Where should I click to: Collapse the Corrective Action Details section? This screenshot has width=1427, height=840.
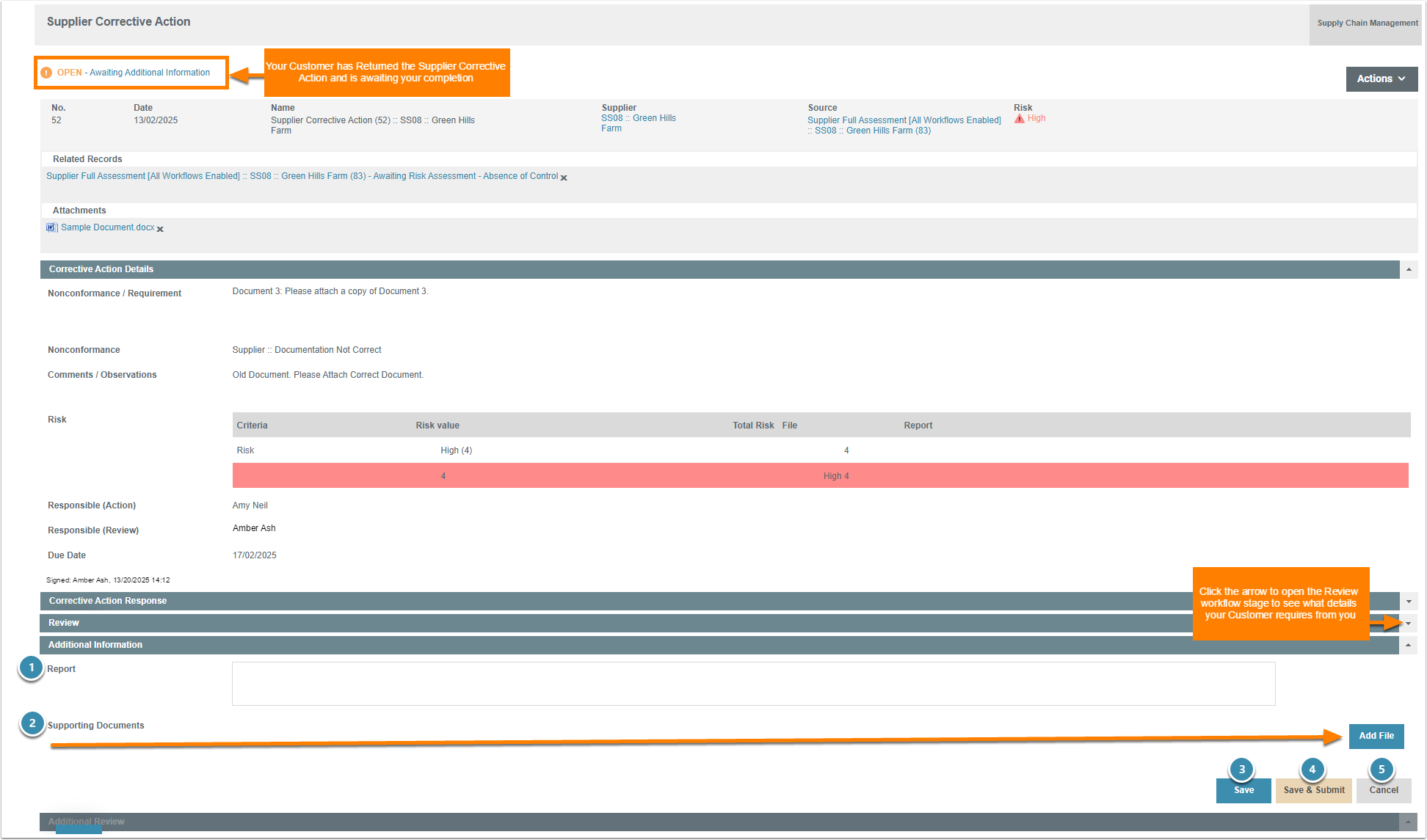coord(1409,270)
